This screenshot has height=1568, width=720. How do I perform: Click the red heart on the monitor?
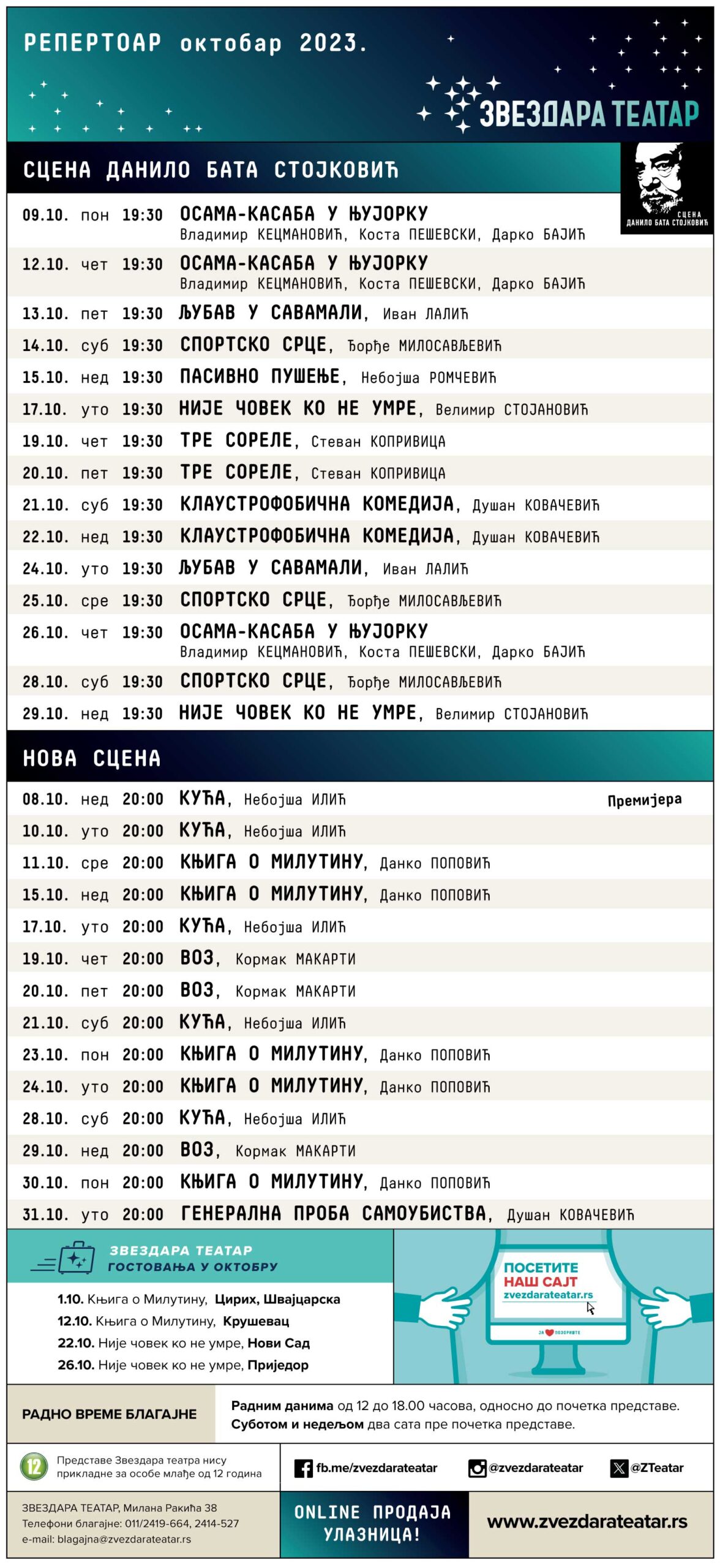tap(550, 1333)
